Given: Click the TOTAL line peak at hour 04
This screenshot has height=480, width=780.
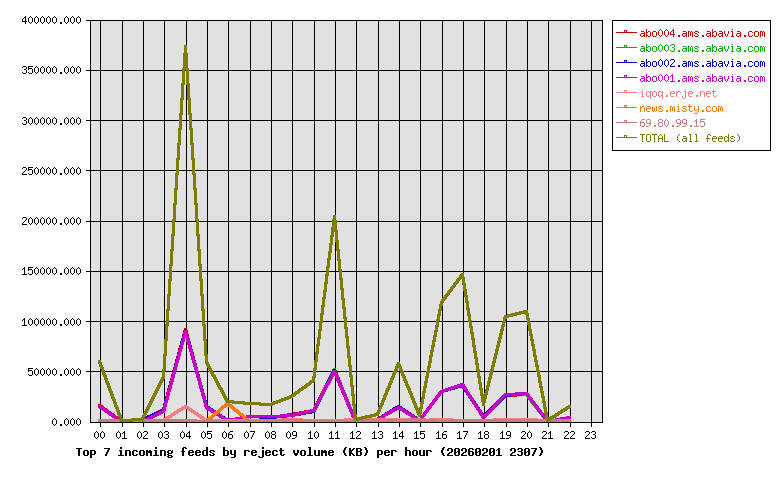Looking at the screenshot, I should 186,48.
